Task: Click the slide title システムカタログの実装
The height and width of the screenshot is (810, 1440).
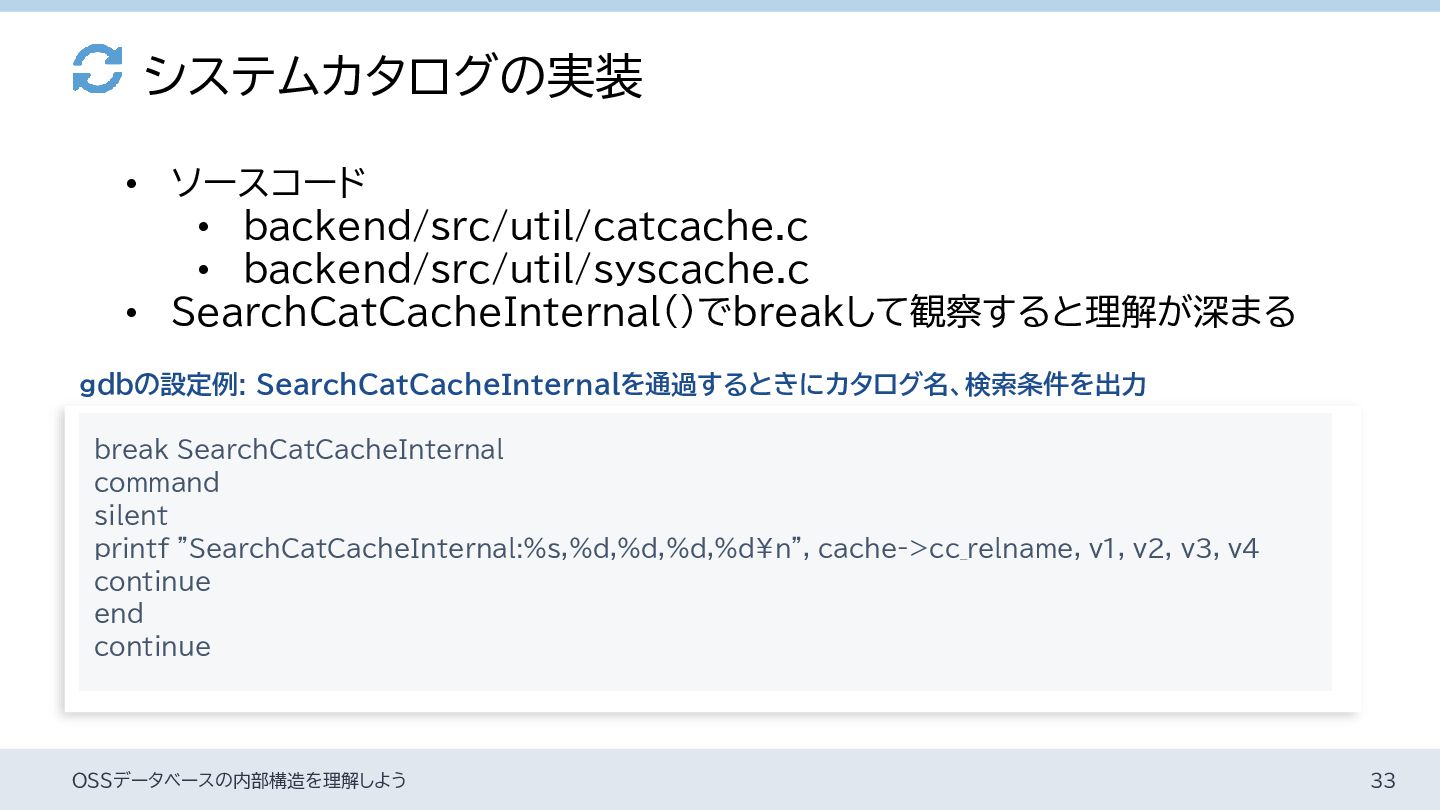Action: pos(392,76)
